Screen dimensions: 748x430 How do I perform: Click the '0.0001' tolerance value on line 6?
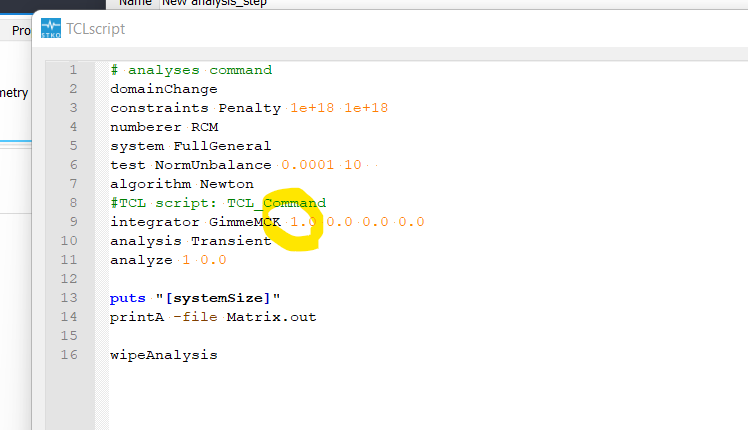click(307, 165)
